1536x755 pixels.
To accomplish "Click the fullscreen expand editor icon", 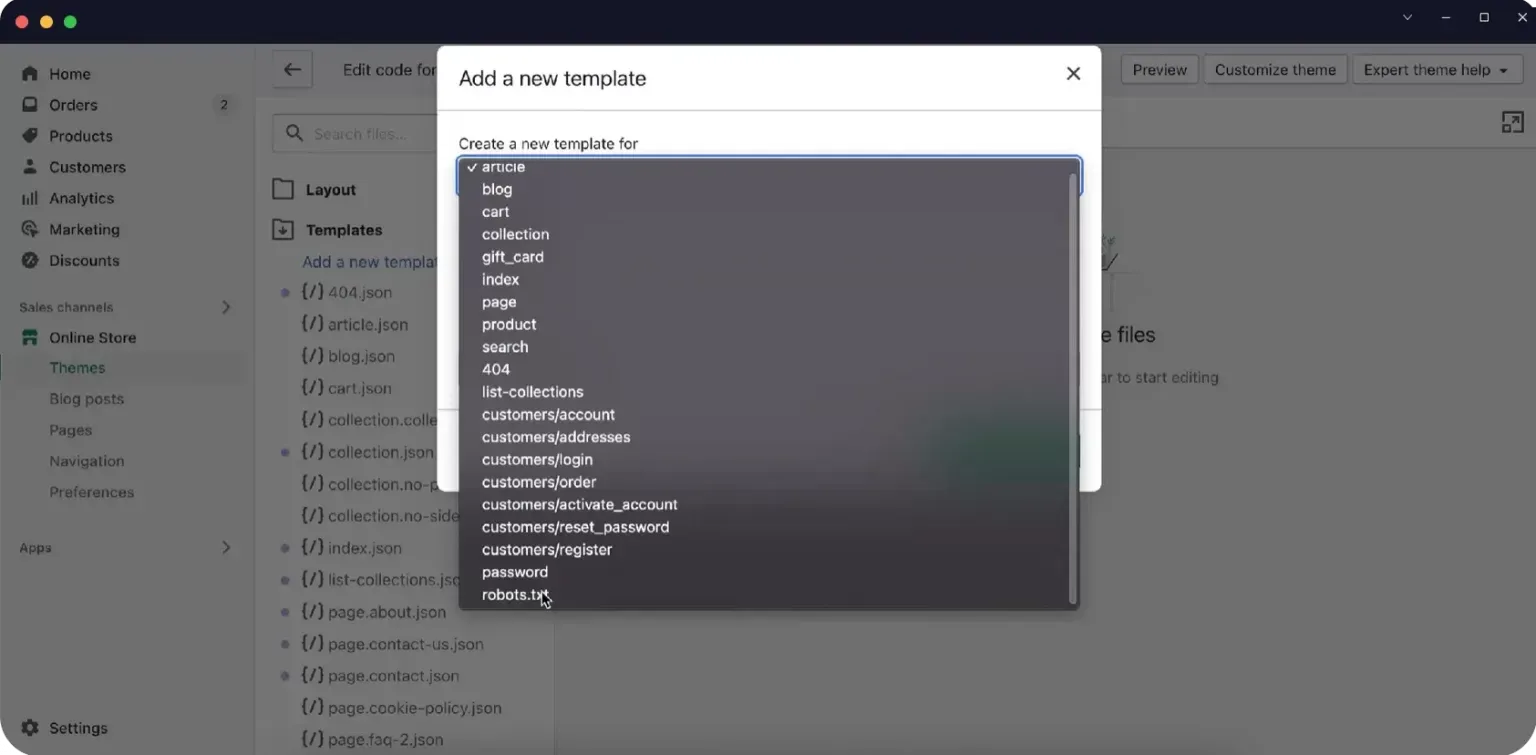I will 1512,122.
